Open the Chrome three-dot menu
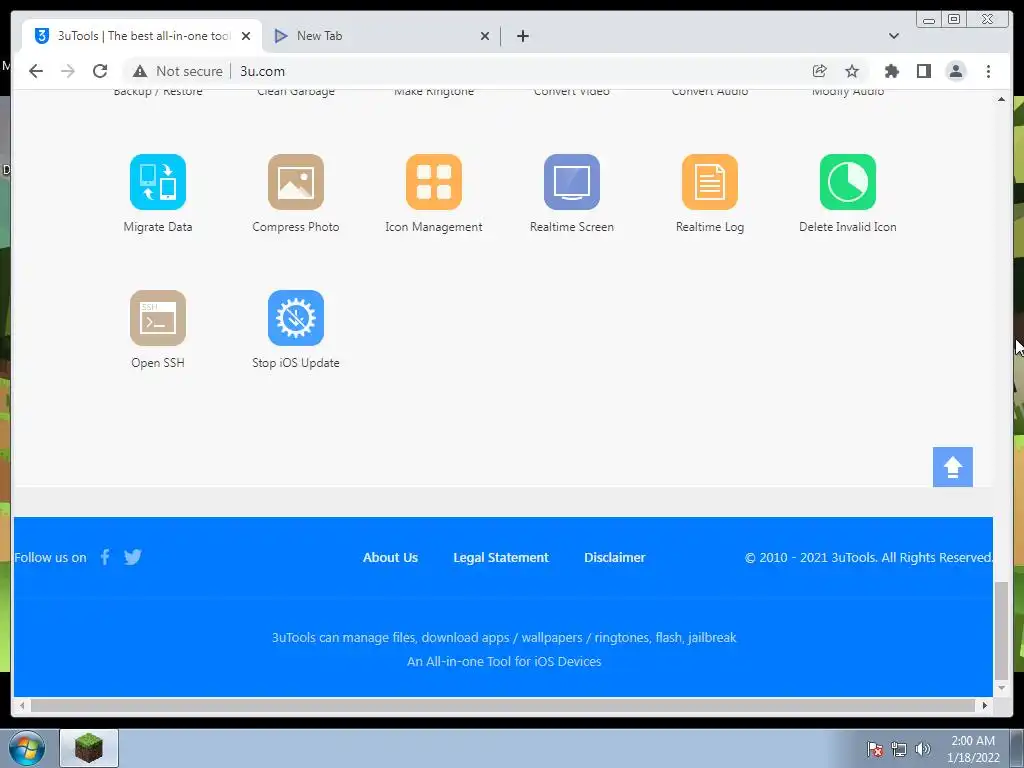Screen dimensions: 1024x768 [x=988, y=71]
